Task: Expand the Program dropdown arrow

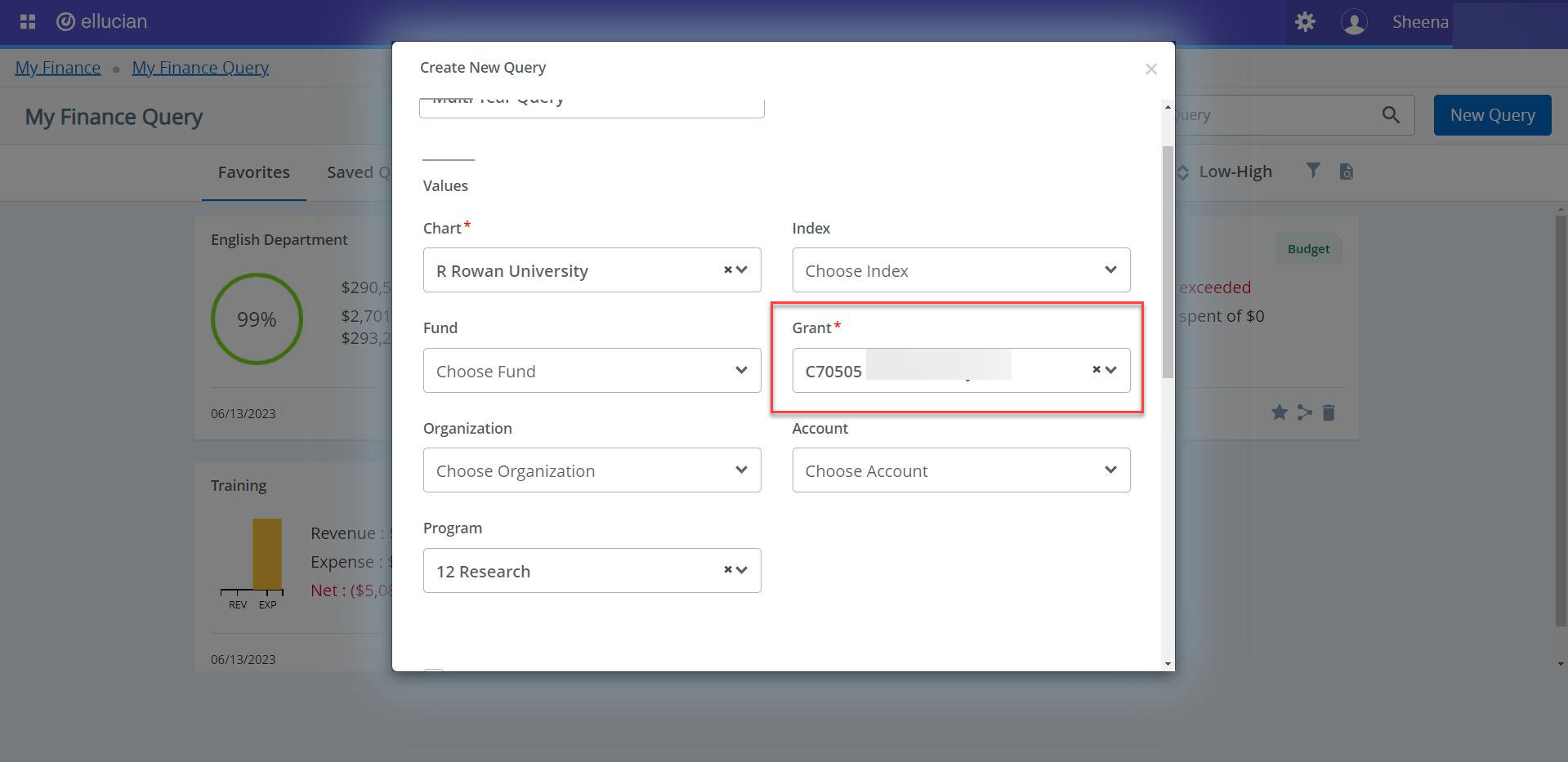Action: [x=742, y=570]
